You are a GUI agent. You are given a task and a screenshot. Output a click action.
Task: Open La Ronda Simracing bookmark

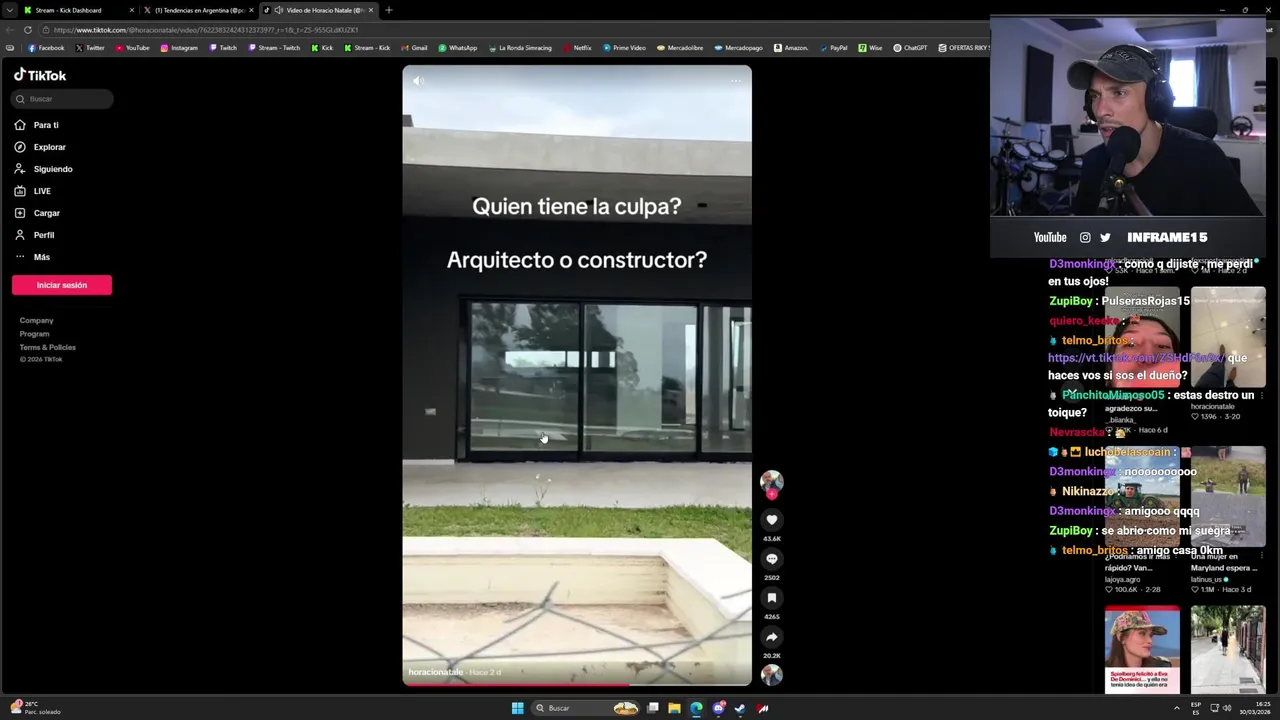520,48
